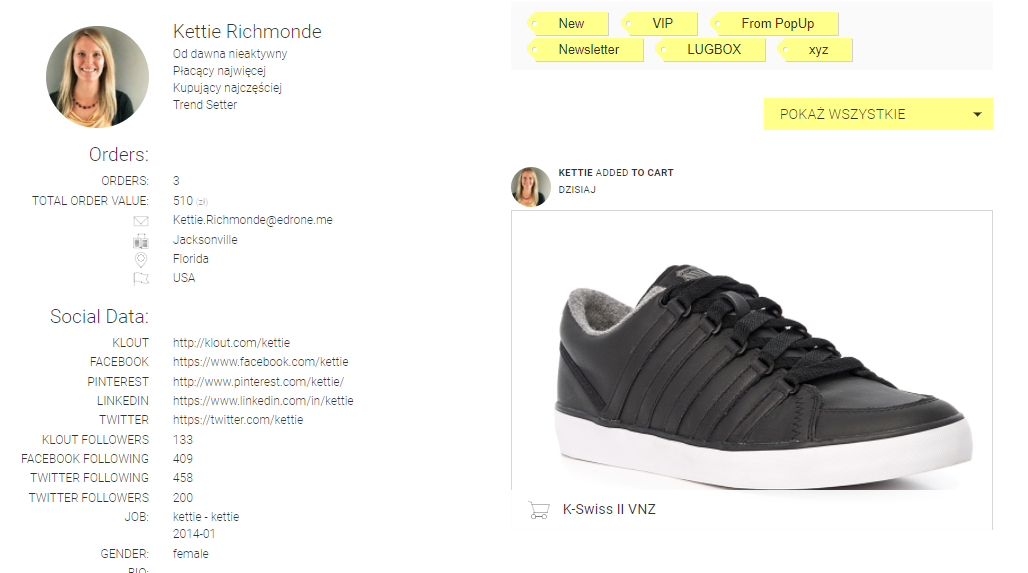
Task: Click the envelope icon beside the email
Action: 141,221
